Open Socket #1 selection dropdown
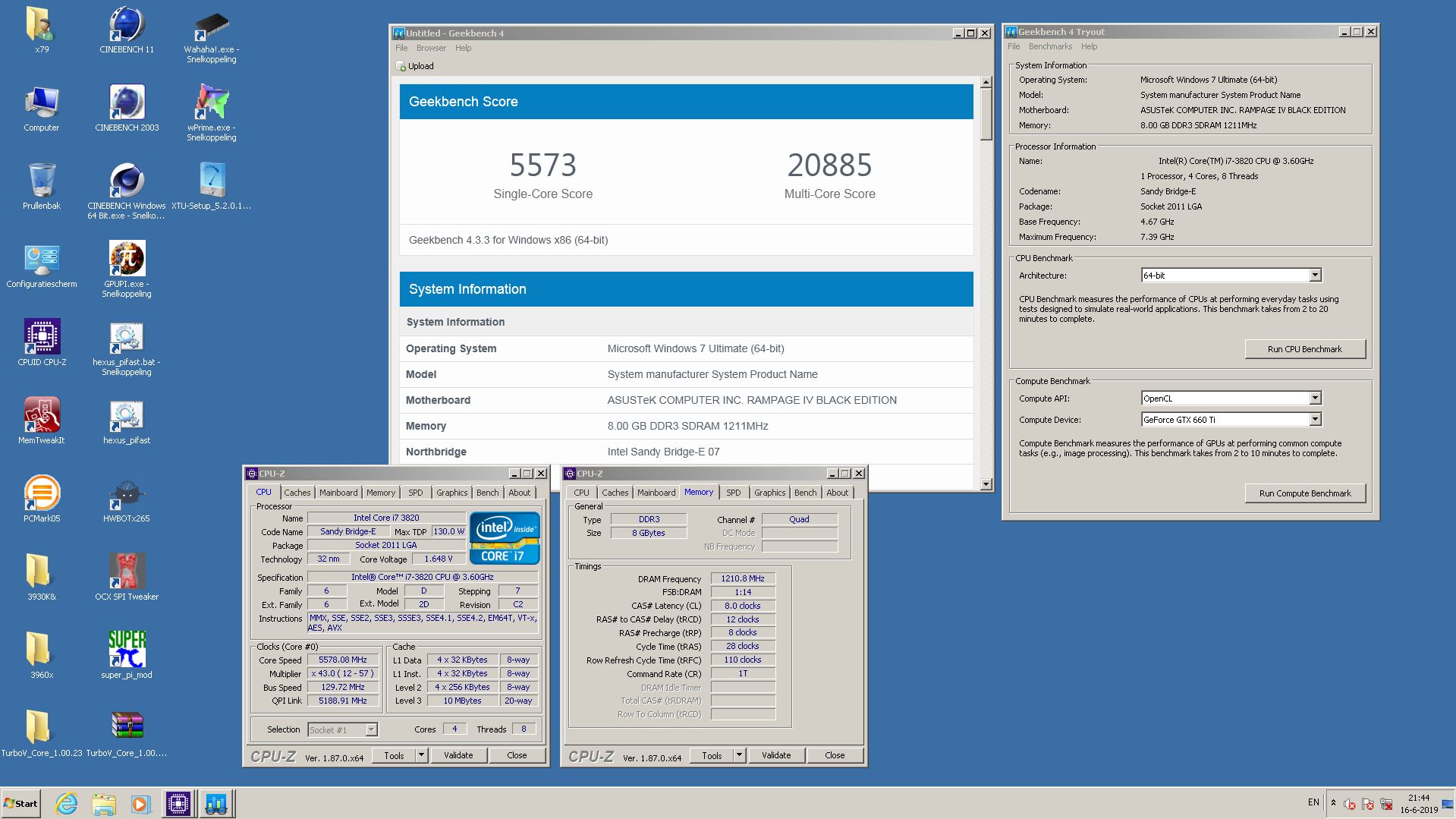Viewport: 1456px width, 819px height. point(371,729)
